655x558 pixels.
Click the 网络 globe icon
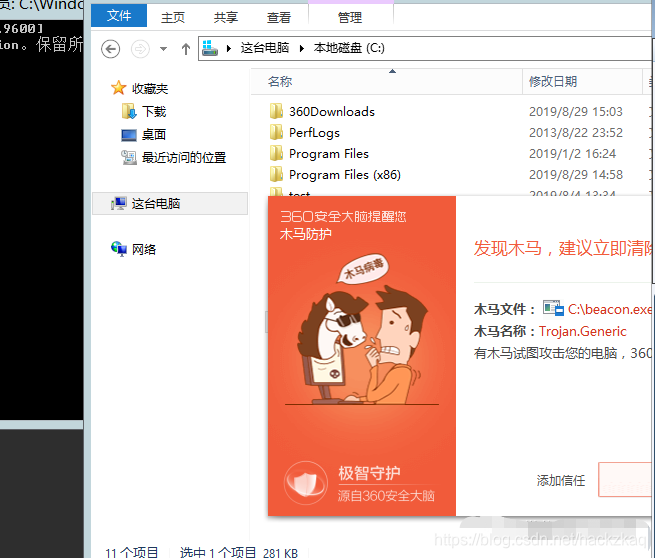[x=119, y=249]
